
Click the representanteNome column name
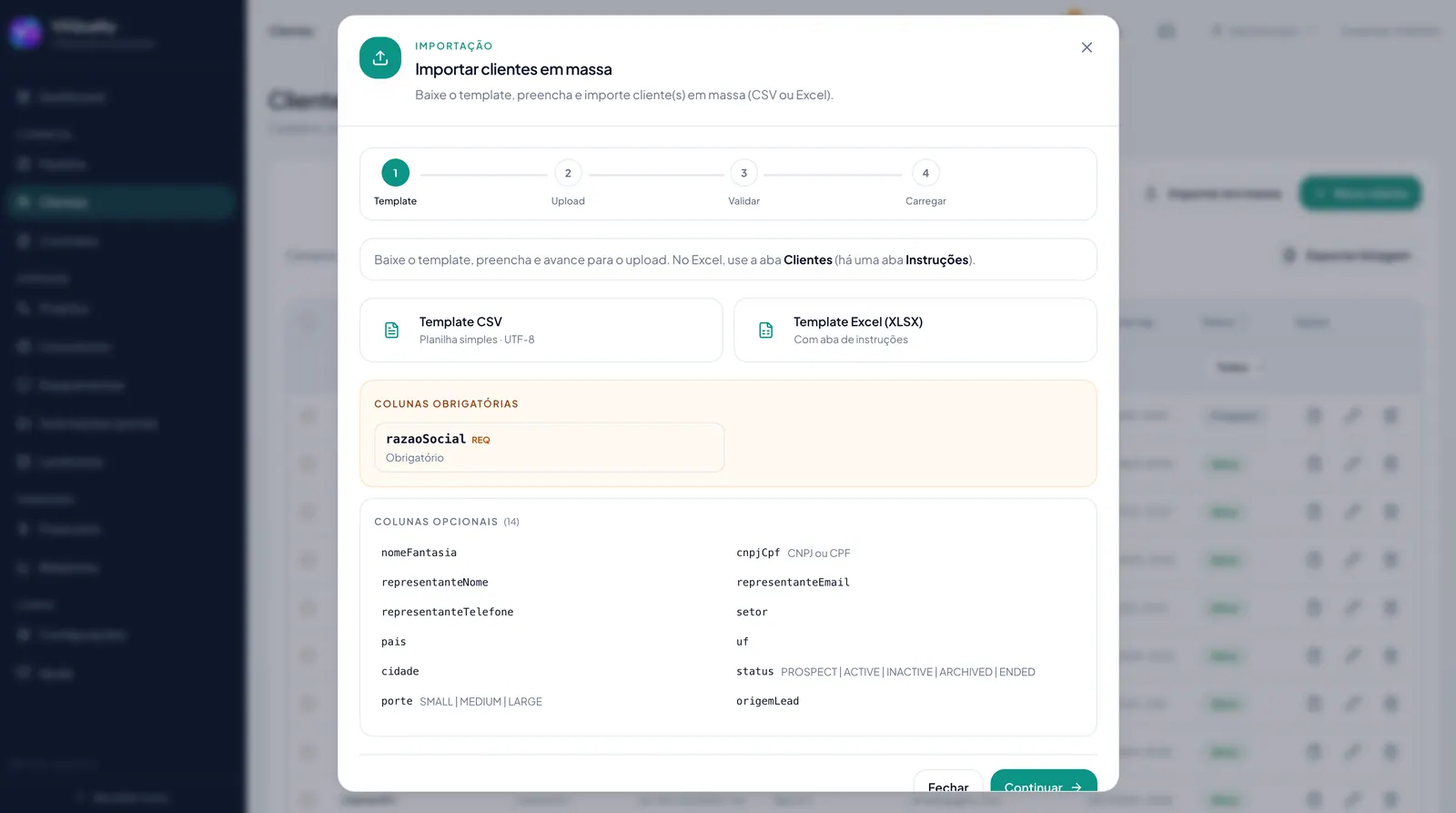[435, 583]
